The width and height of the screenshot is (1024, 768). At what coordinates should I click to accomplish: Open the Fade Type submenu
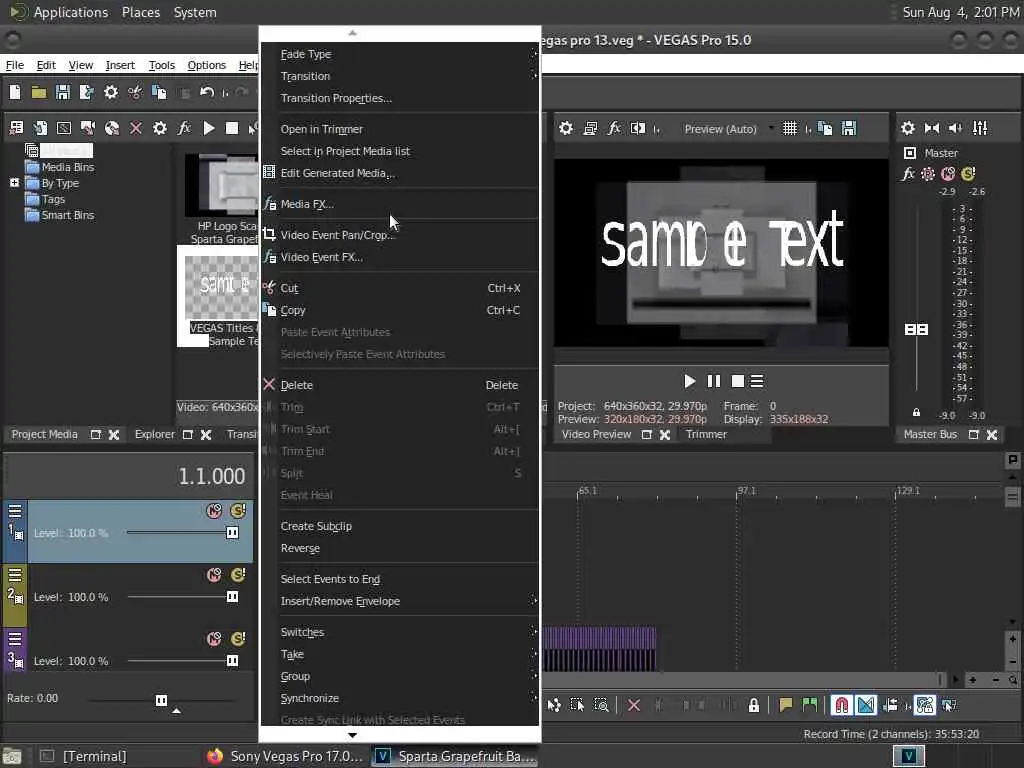tap(400, 54)
